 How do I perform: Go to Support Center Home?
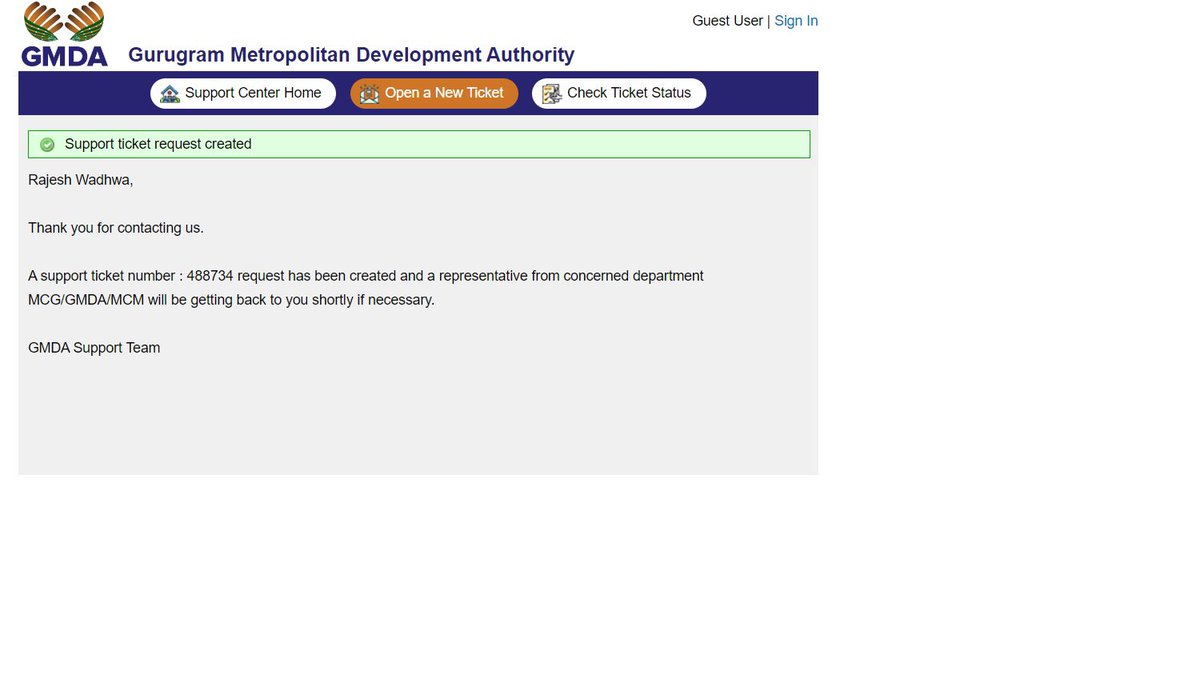pos(241,93)
